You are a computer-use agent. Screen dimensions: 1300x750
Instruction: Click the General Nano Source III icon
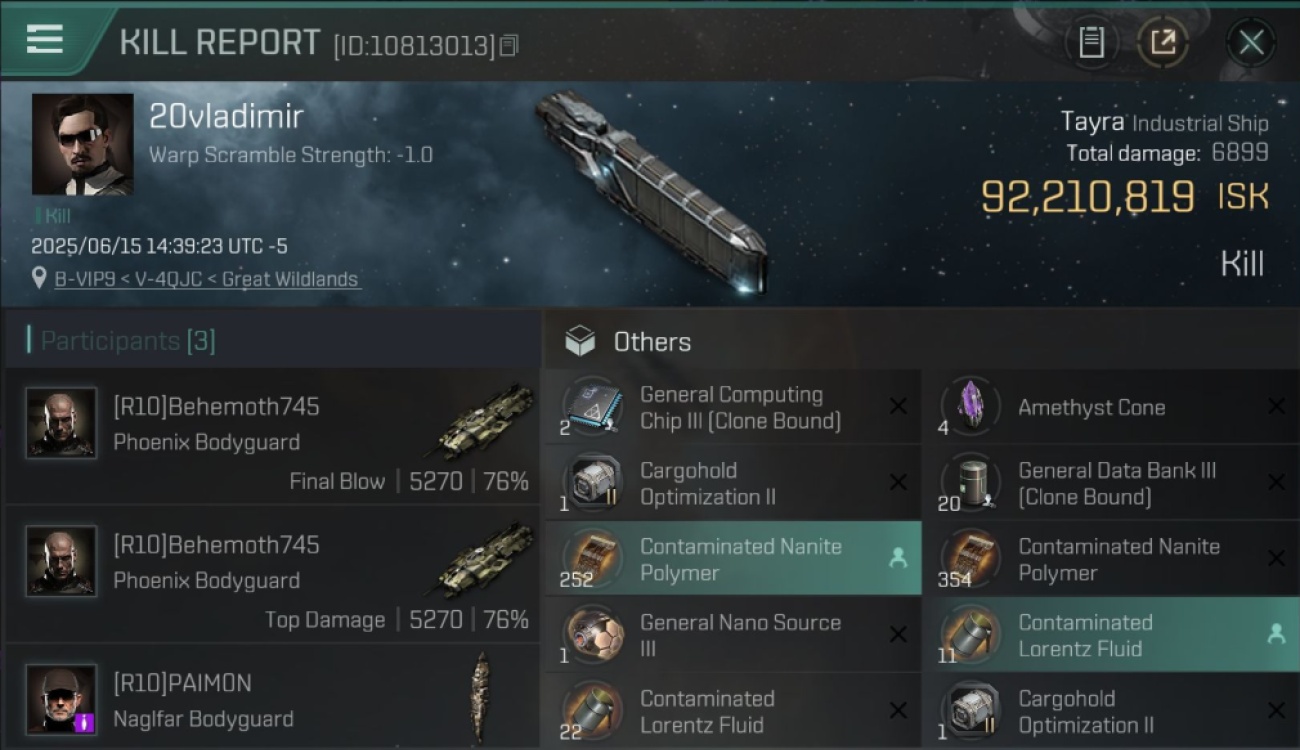pyautogui.click(x=592, y=634)
